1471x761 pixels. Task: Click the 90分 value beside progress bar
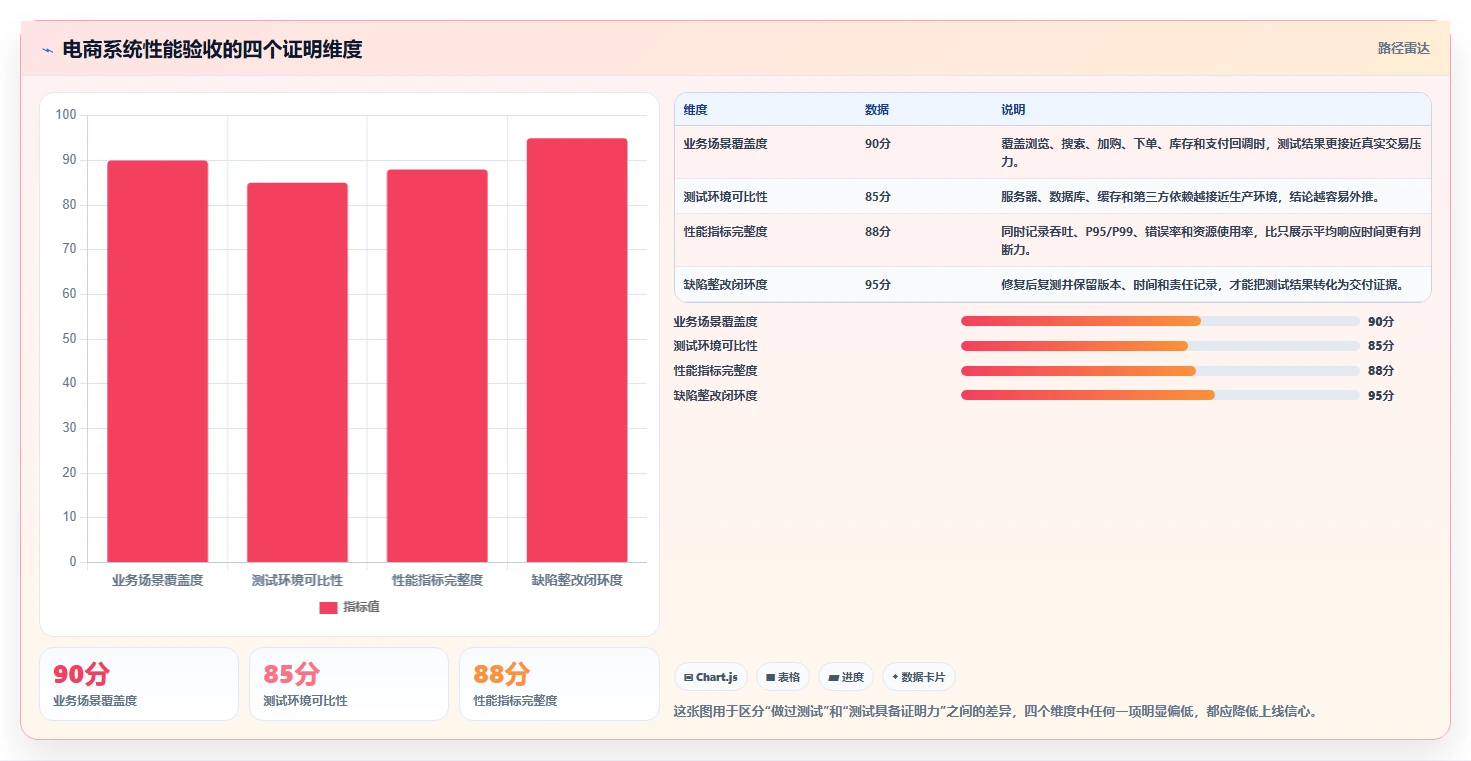coord(1381,322)
